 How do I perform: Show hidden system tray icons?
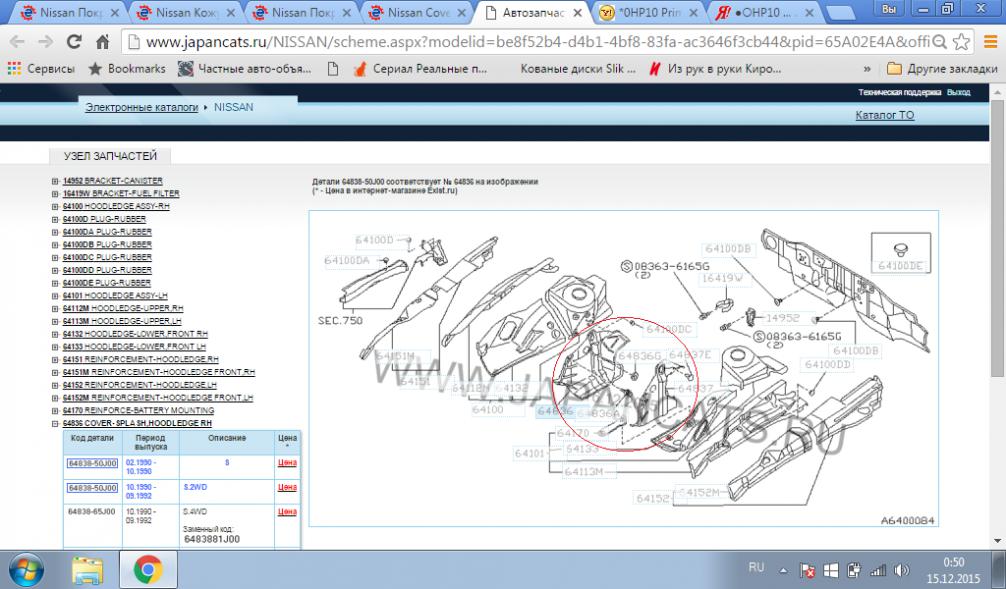[783, 570]
